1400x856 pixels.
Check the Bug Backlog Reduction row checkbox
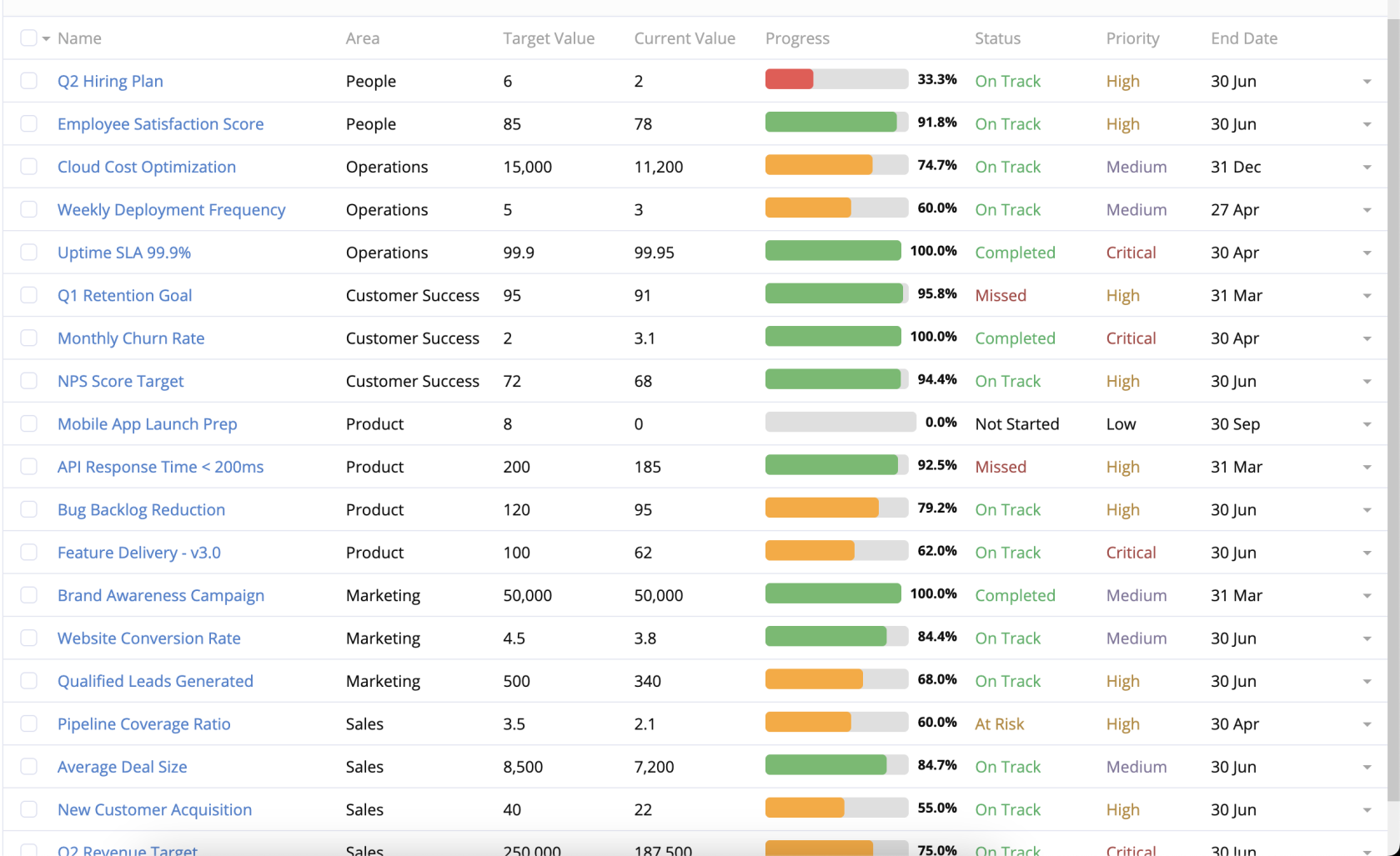29,510
